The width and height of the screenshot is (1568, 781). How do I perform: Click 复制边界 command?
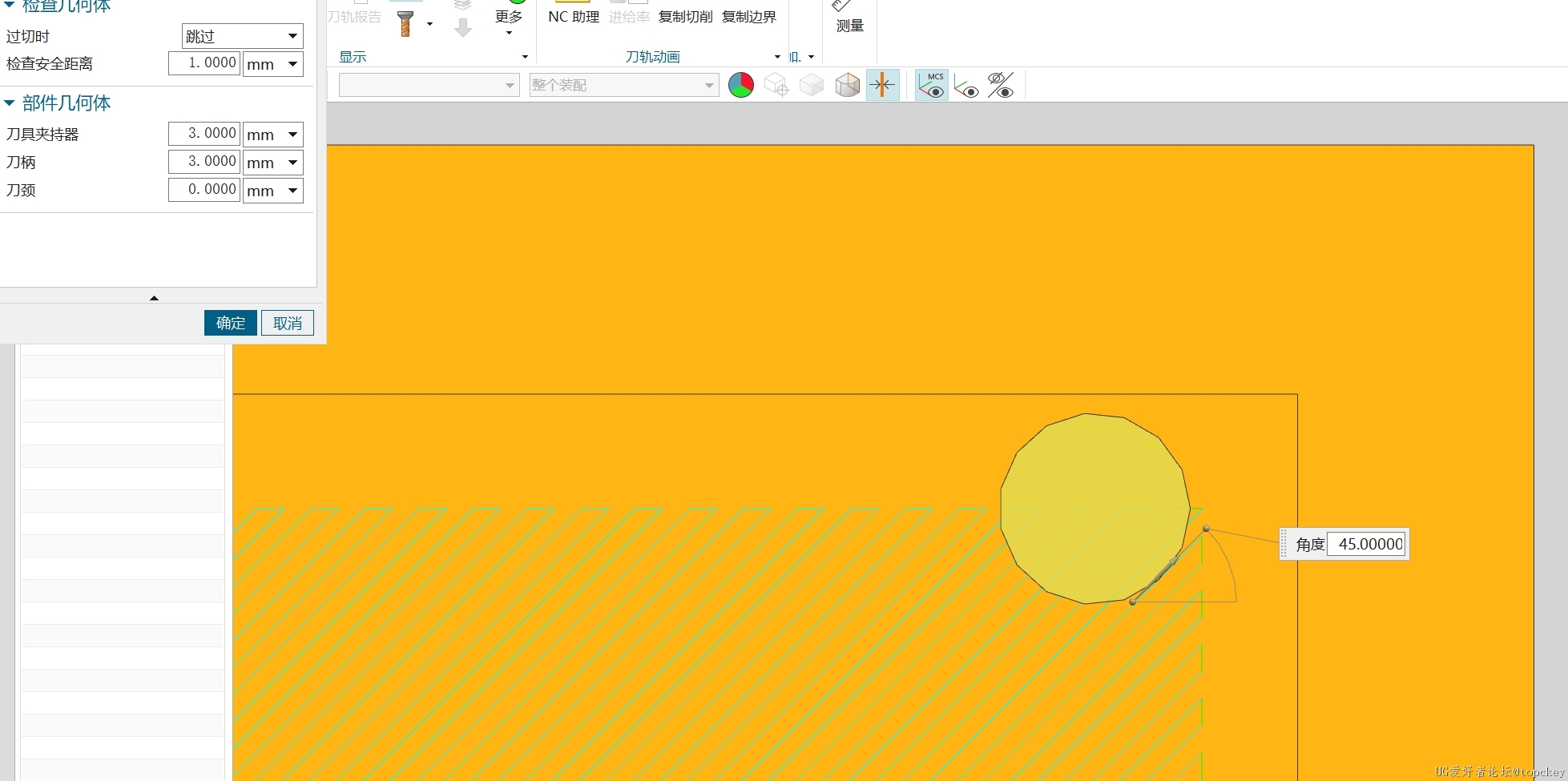(x=749, y=17)
